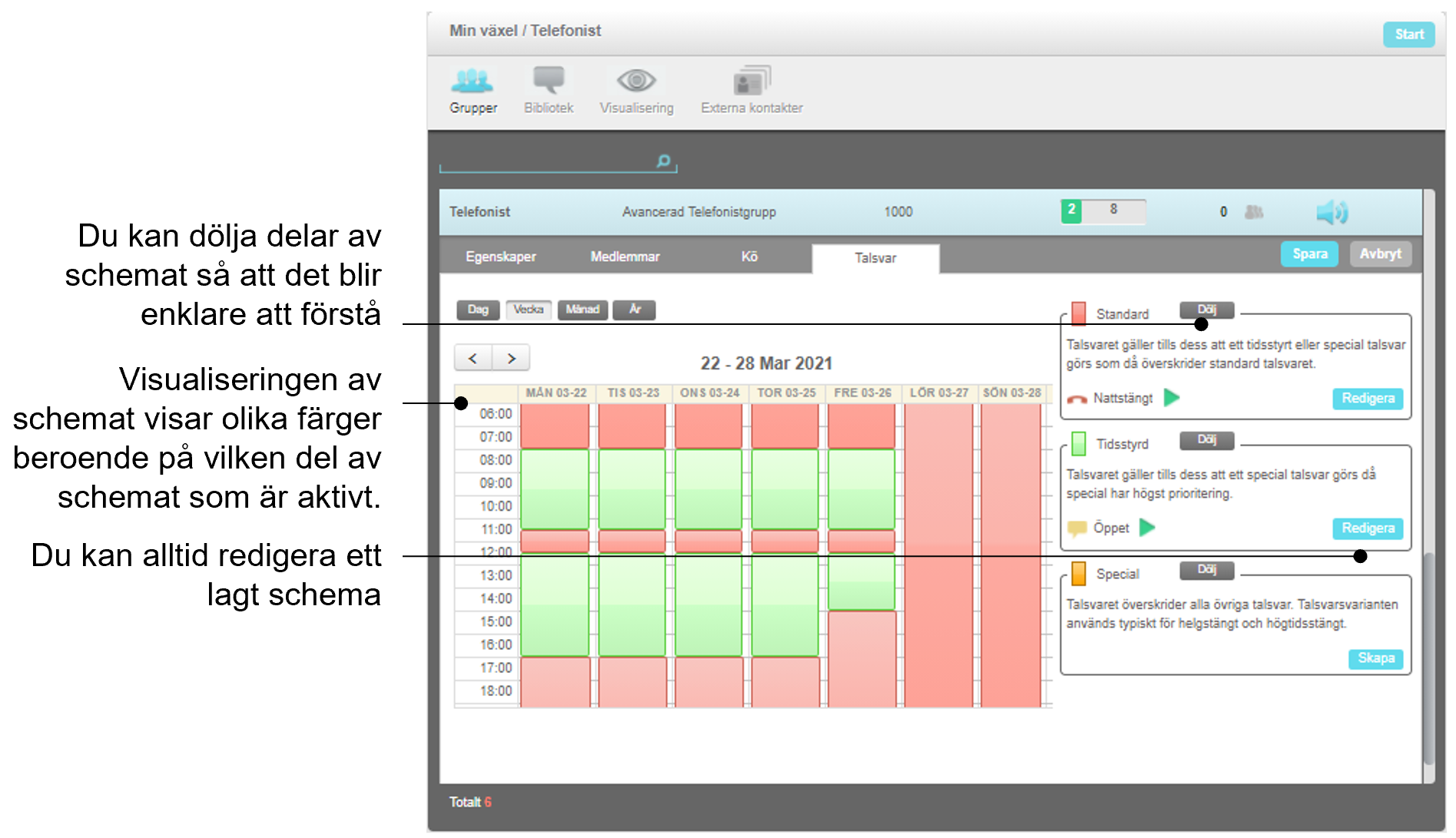Open Externa kontakter section
The height and width of the screenshot is (838, 1456).
pos(751,91)
